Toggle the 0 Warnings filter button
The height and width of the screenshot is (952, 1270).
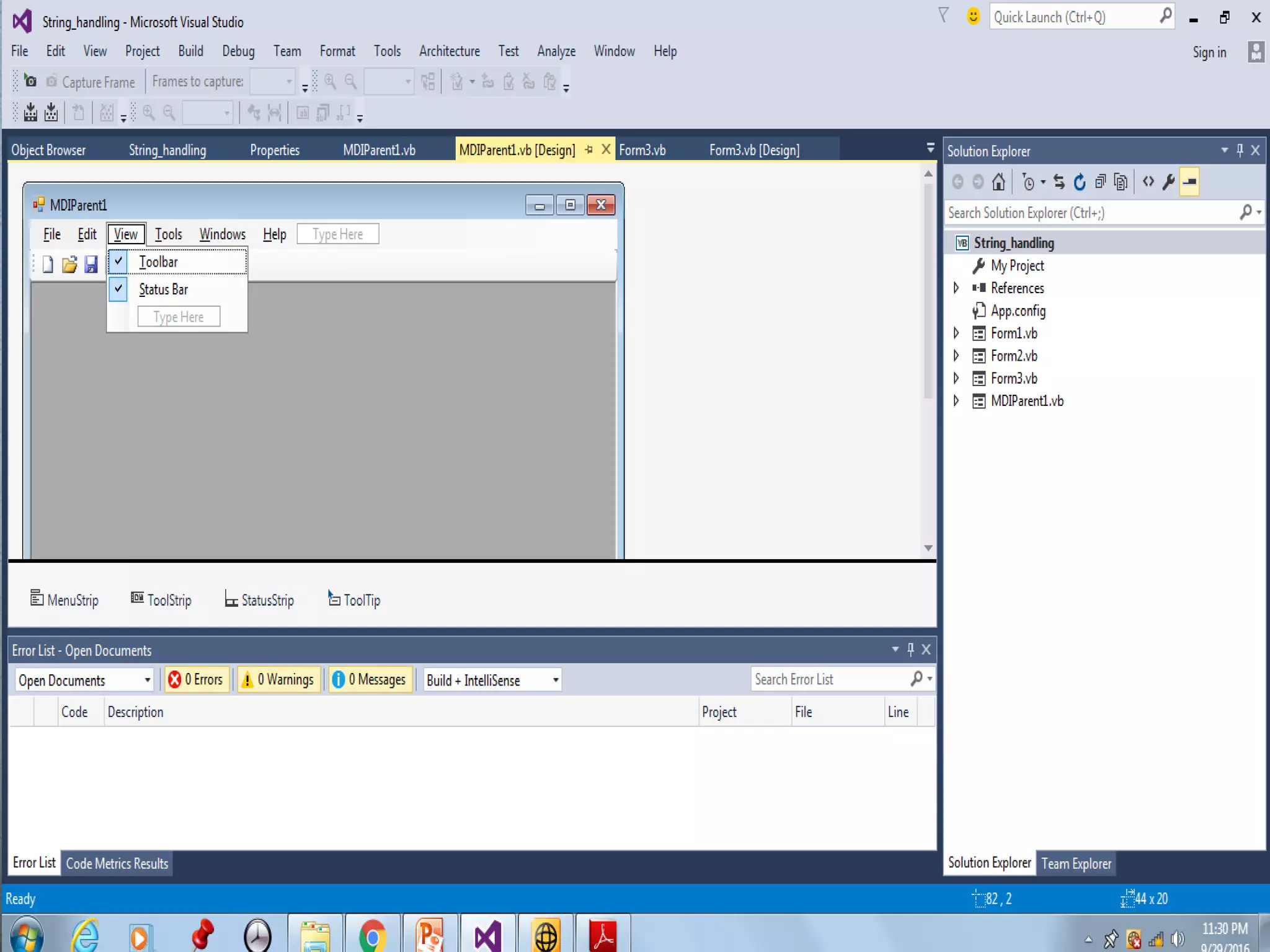[x=278, y=680]
